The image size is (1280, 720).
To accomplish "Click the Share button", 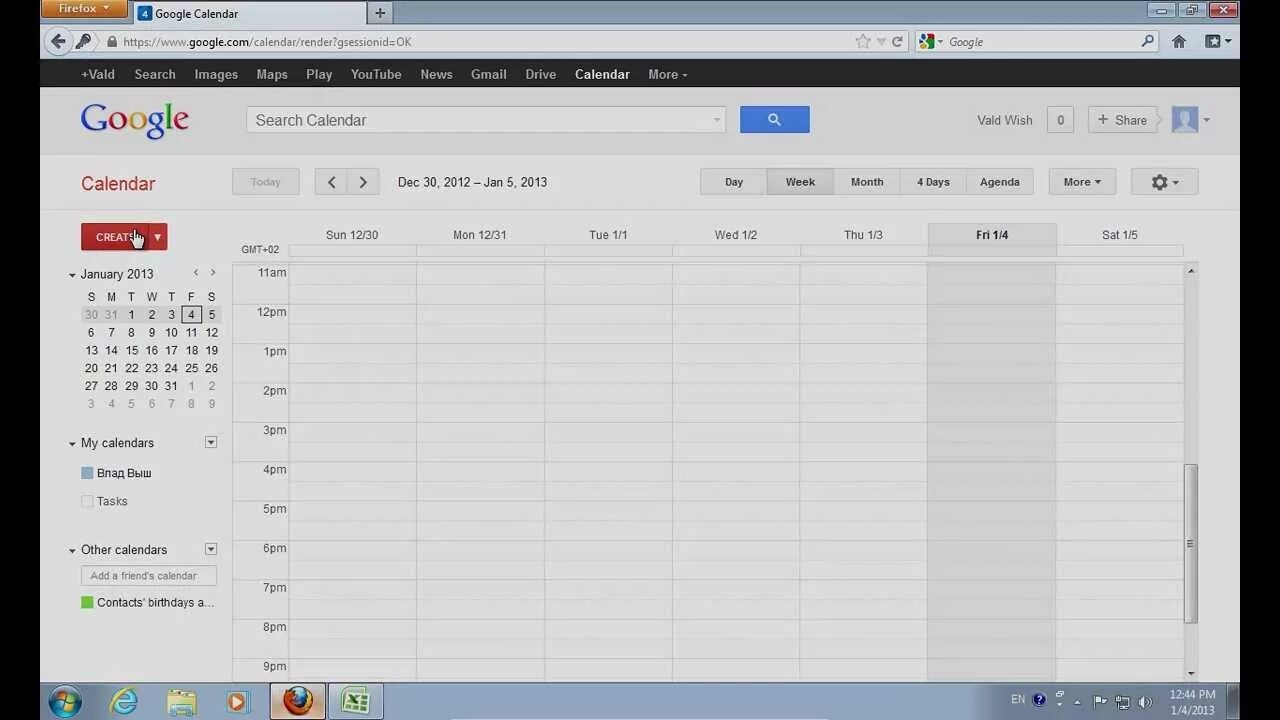I will 1122,120.
